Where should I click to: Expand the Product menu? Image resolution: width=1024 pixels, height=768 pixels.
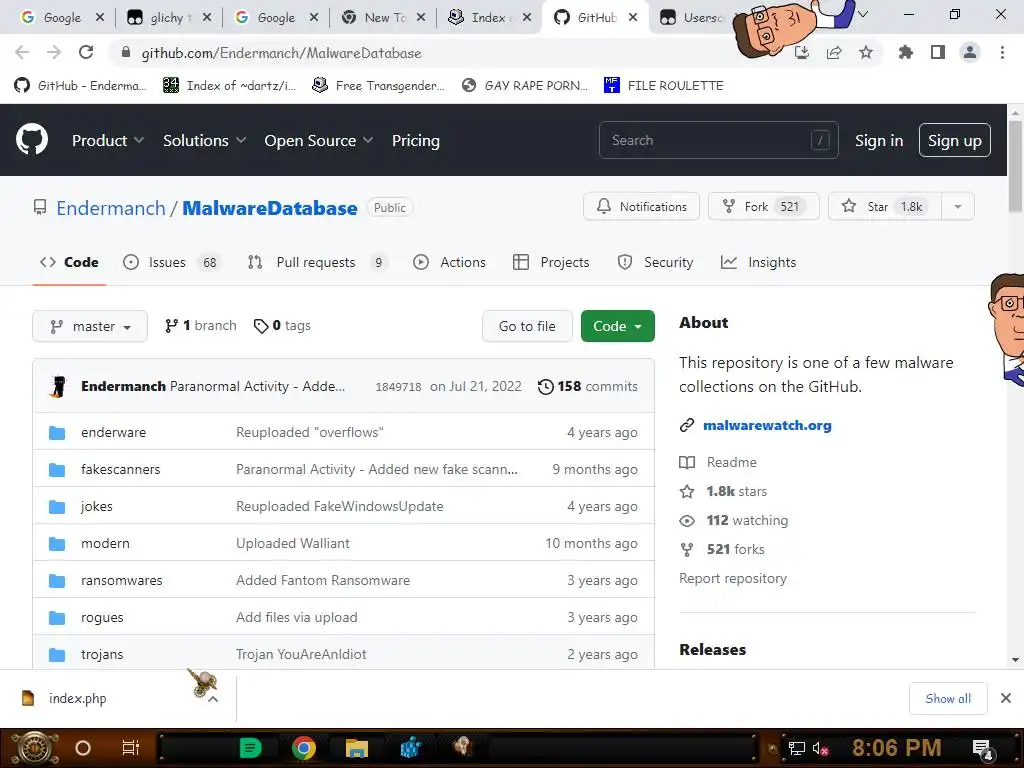click(x=108, y=140)
